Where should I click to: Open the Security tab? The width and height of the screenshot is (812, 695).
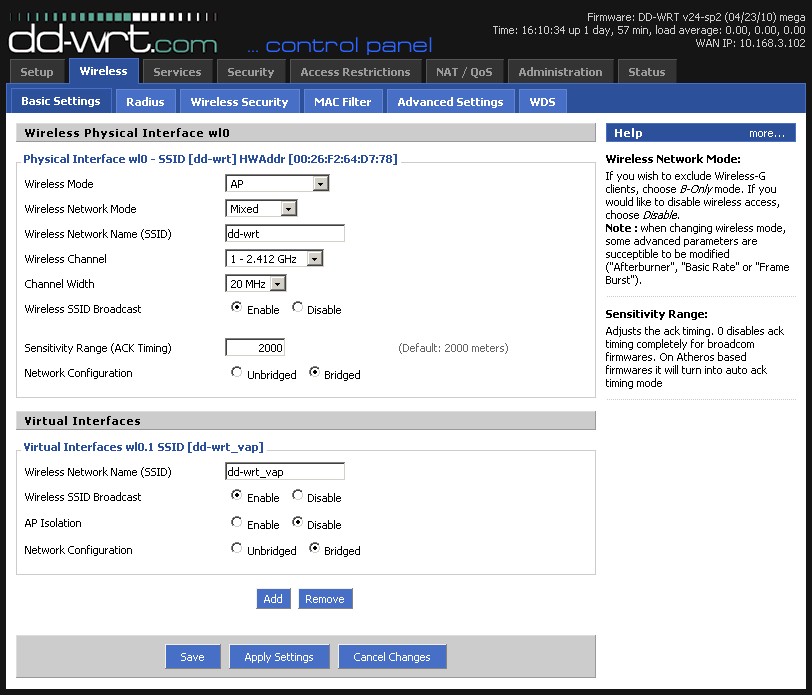[251, 72]
